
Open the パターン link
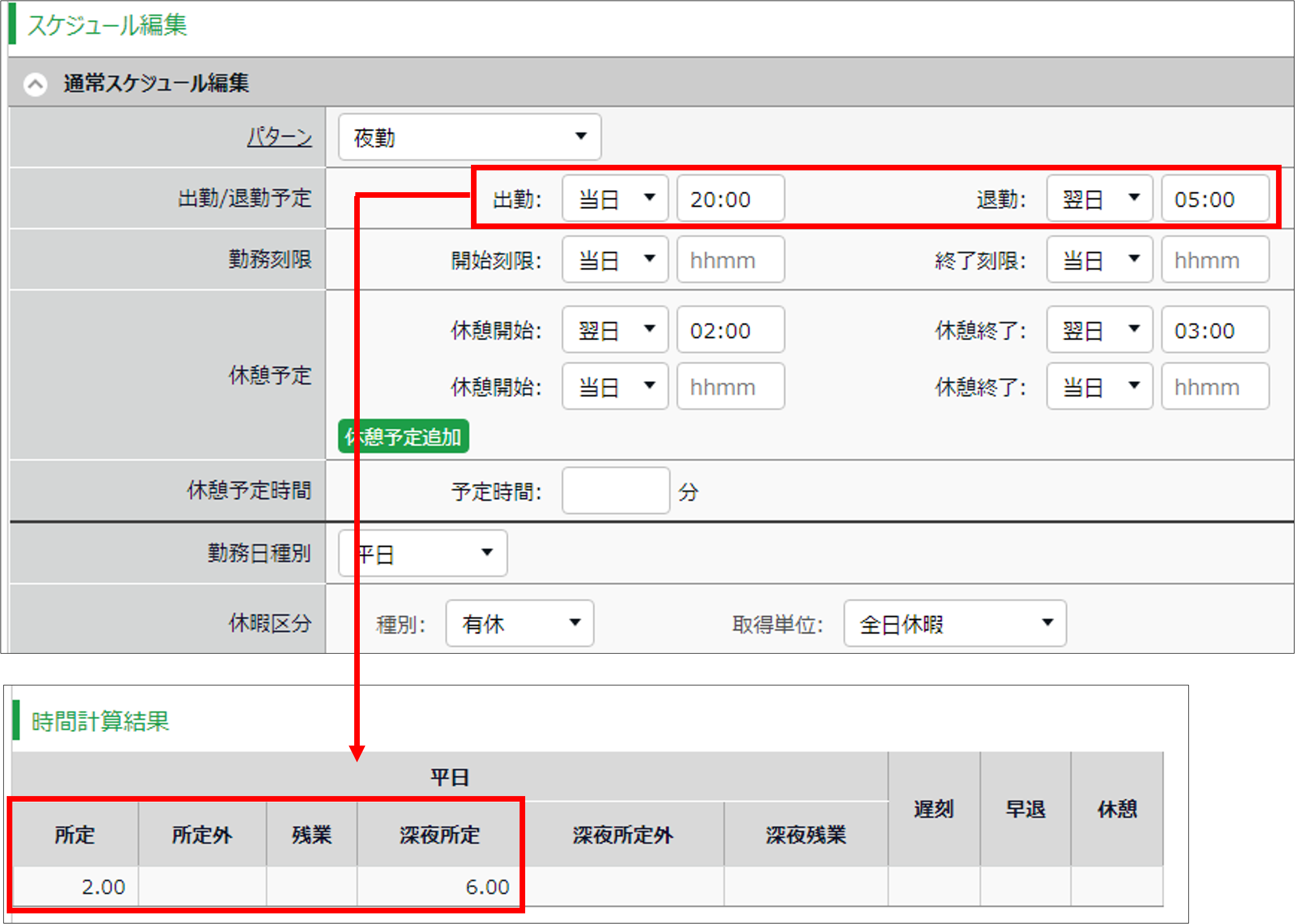pyautogui.click(x=279, y=137)
